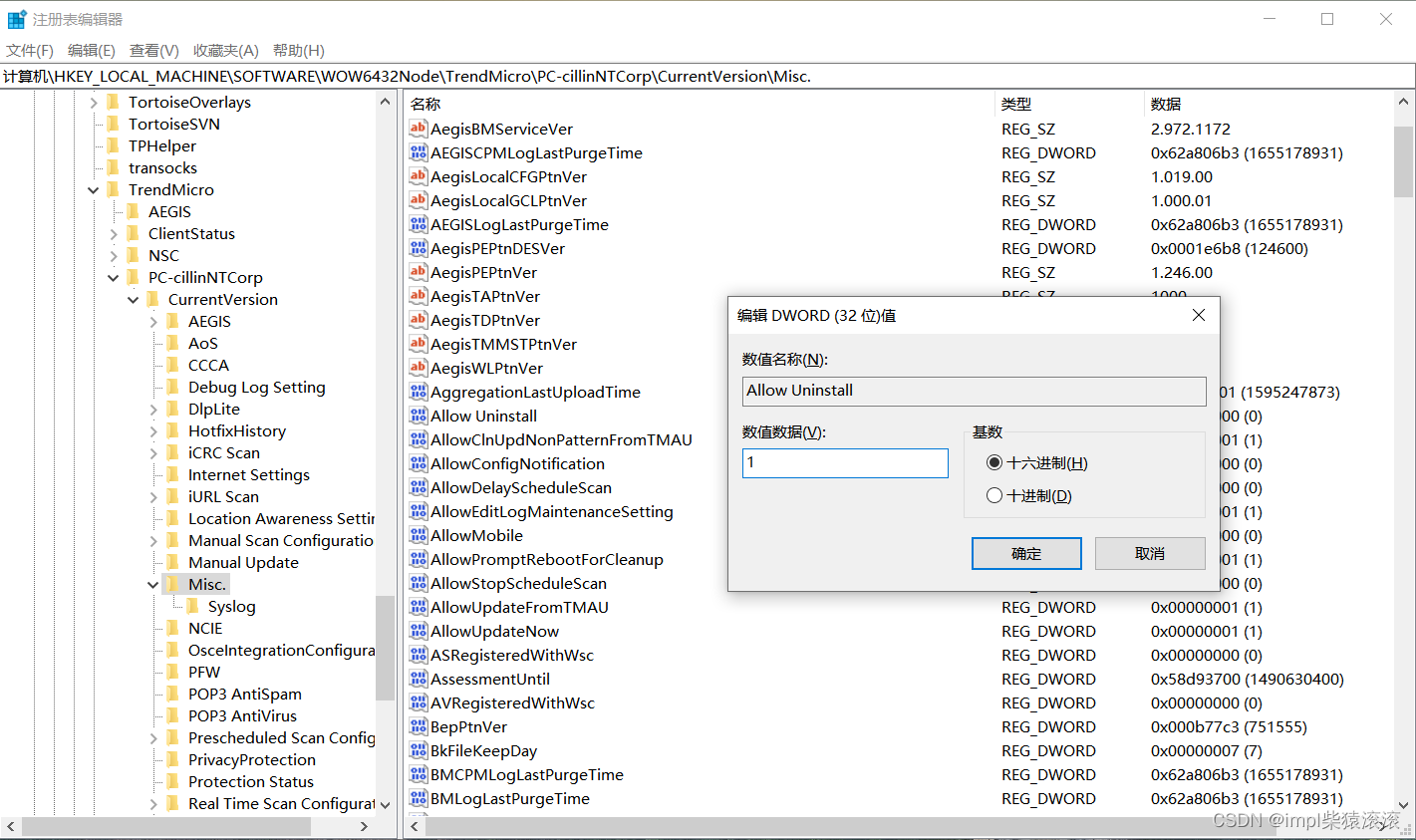Click the AegisTAPtnVer string icon
This screenshot has height=840, width=1416.
(419, 296)
